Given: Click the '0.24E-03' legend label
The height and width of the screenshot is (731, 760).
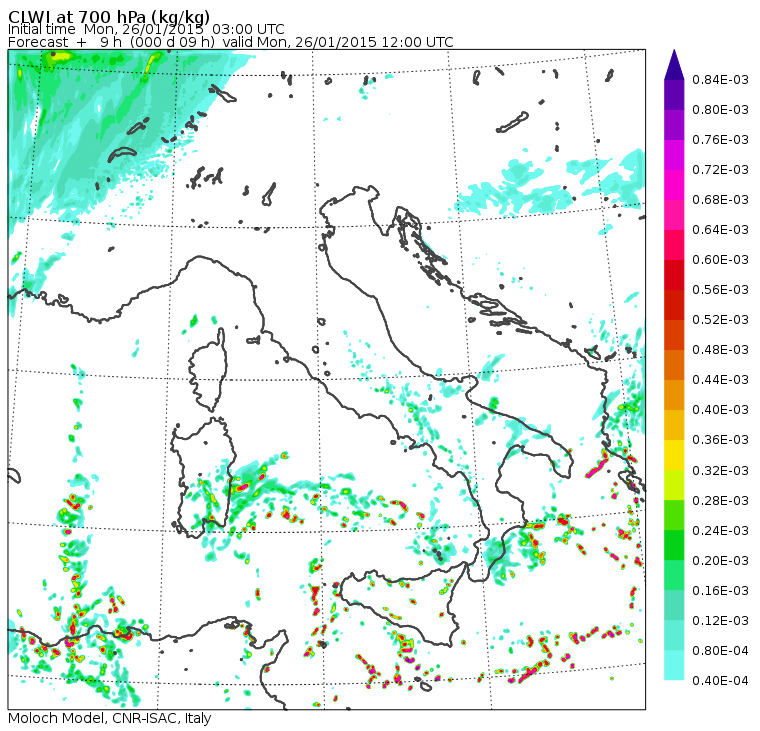Looking at the screenshot, I should point(720,530).
